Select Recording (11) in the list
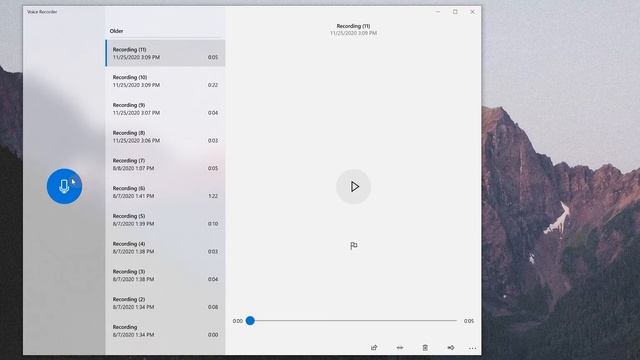The image size is (640, 360). [x=165, y=53]
